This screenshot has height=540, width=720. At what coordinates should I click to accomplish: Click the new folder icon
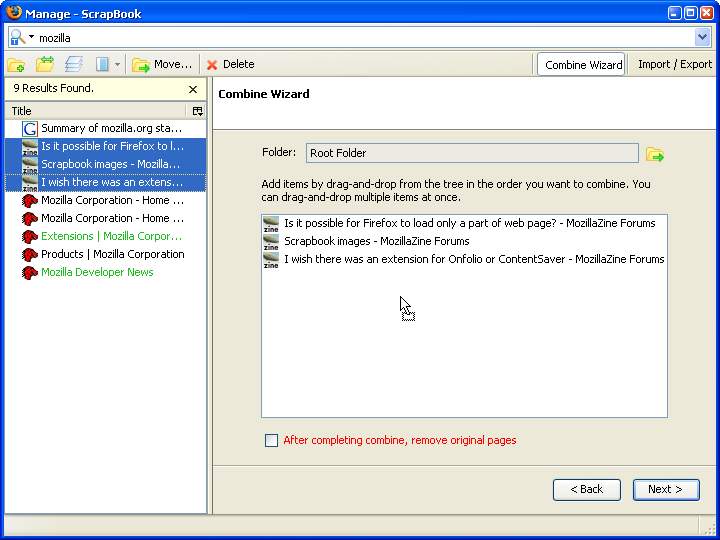17,65
